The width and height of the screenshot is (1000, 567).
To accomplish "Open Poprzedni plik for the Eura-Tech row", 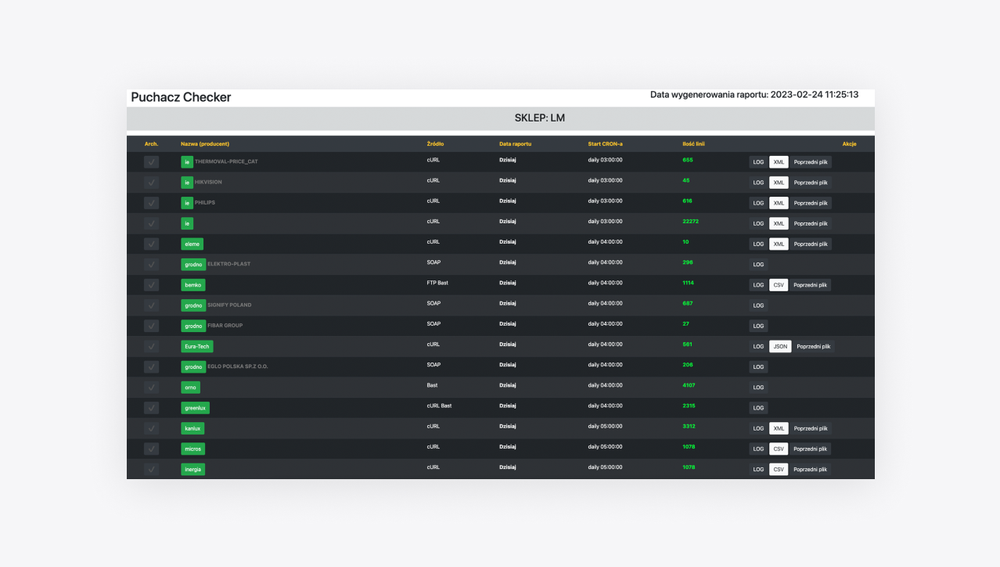I will click(813, 347).
